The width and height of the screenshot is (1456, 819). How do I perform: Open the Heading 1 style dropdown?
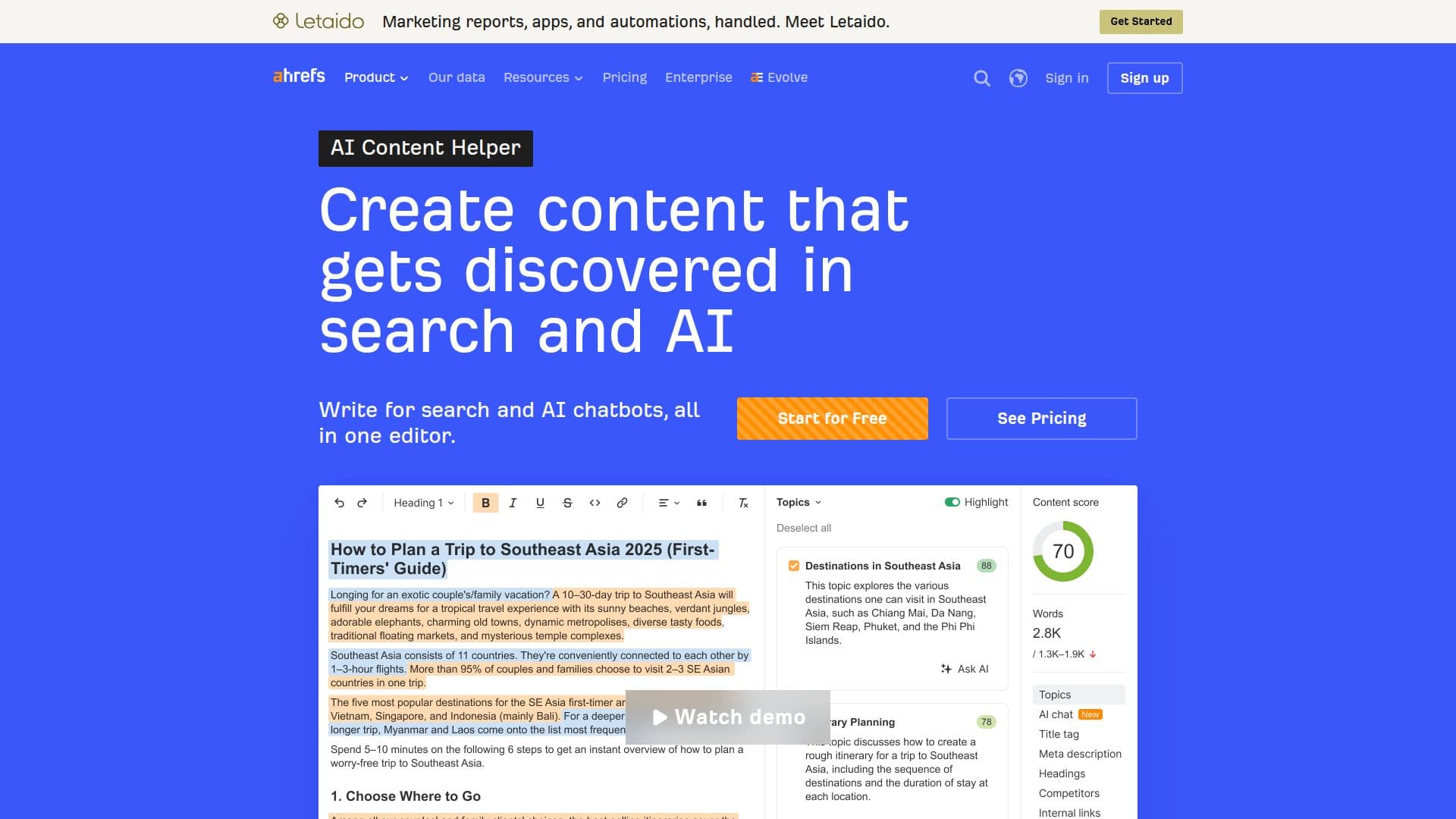(423, 503)
